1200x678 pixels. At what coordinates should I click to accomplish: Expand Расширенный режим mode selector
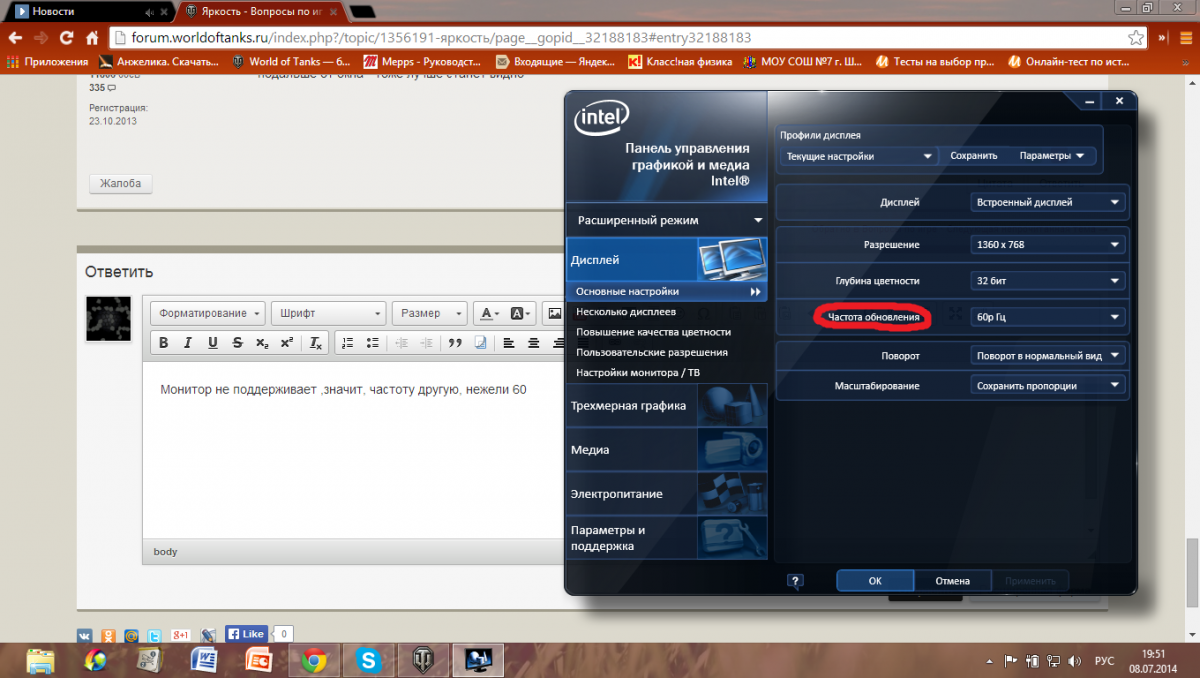667,220
